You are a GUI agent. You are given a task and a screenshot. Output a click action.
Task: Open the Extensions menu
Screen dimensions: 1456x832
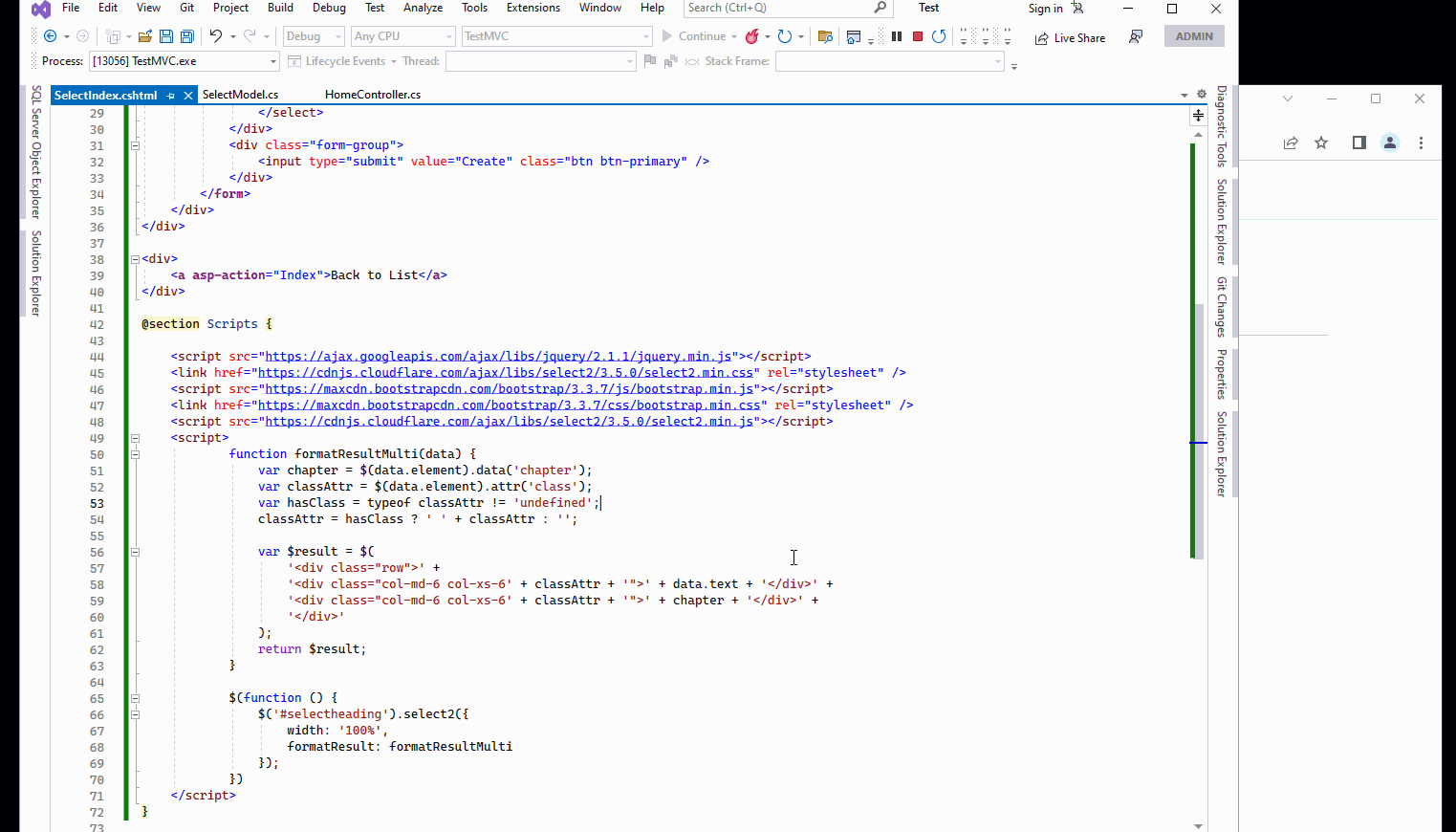coord(533,8)
